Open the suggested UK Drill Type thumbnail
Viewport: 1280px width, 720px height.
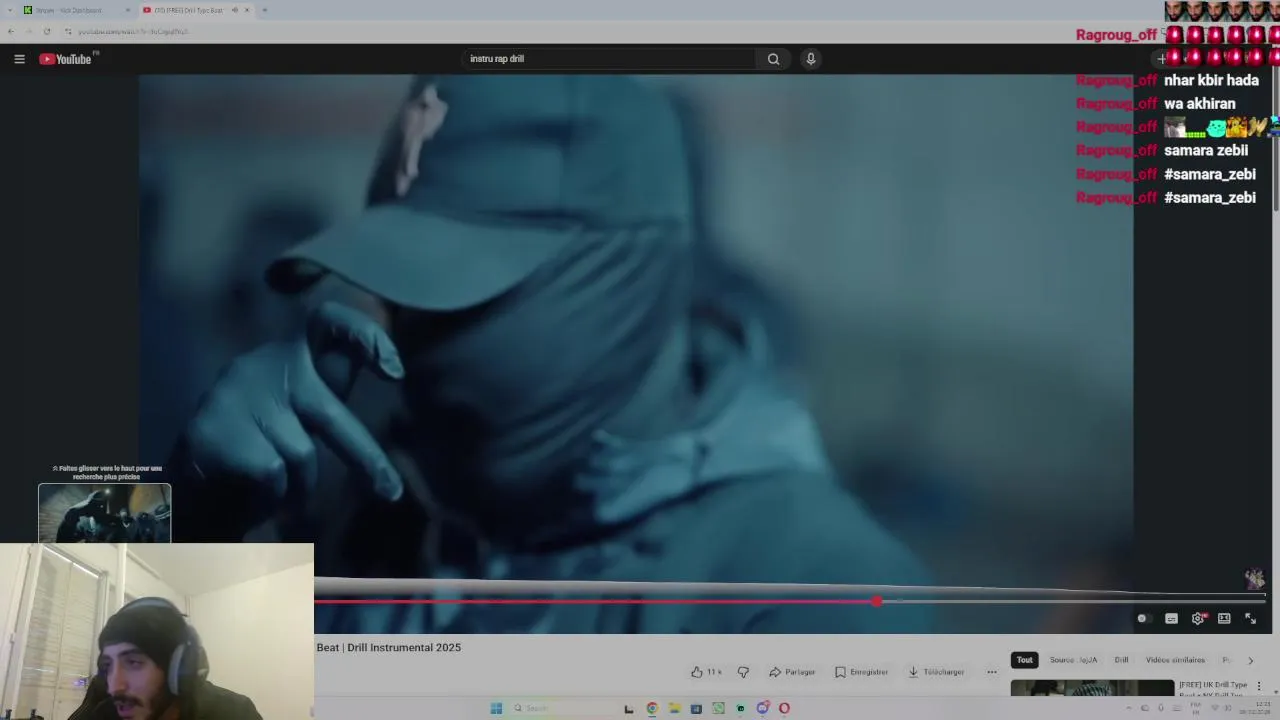click(x=1092, y=688)
